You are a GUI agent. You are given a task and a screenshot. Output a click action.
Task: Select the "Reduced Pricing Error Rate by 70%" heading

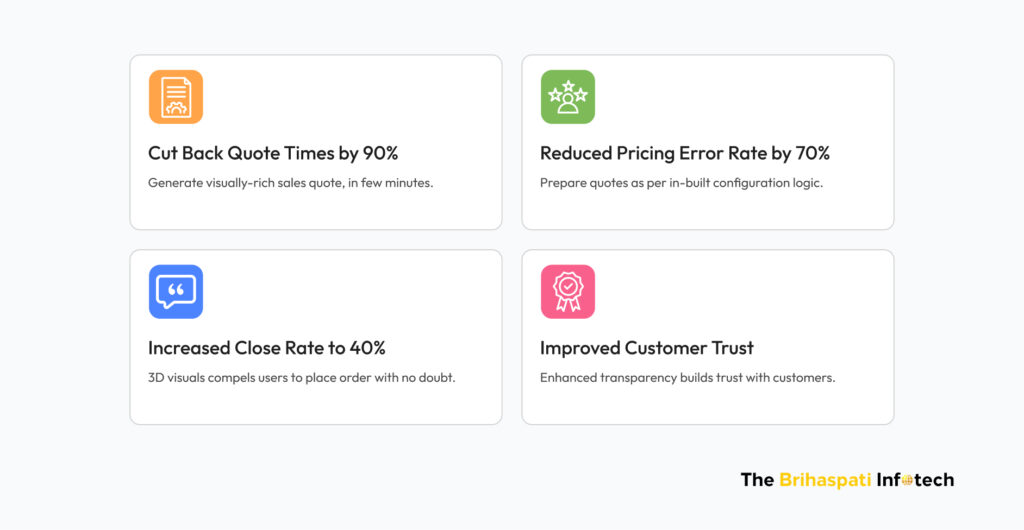click(x=684, y=153)
